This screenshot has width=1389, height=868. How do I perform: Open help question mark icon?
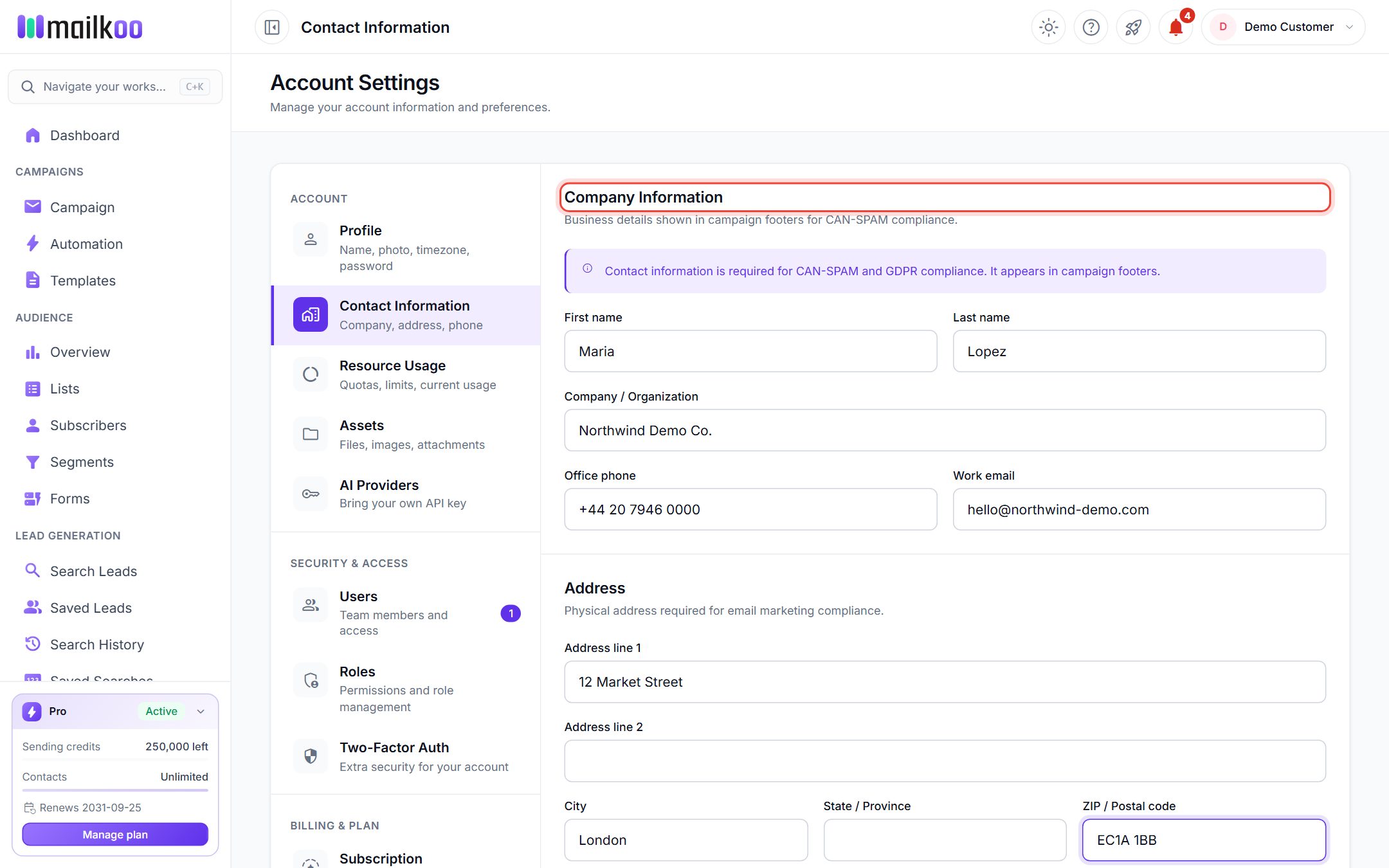click(1091, 27)
